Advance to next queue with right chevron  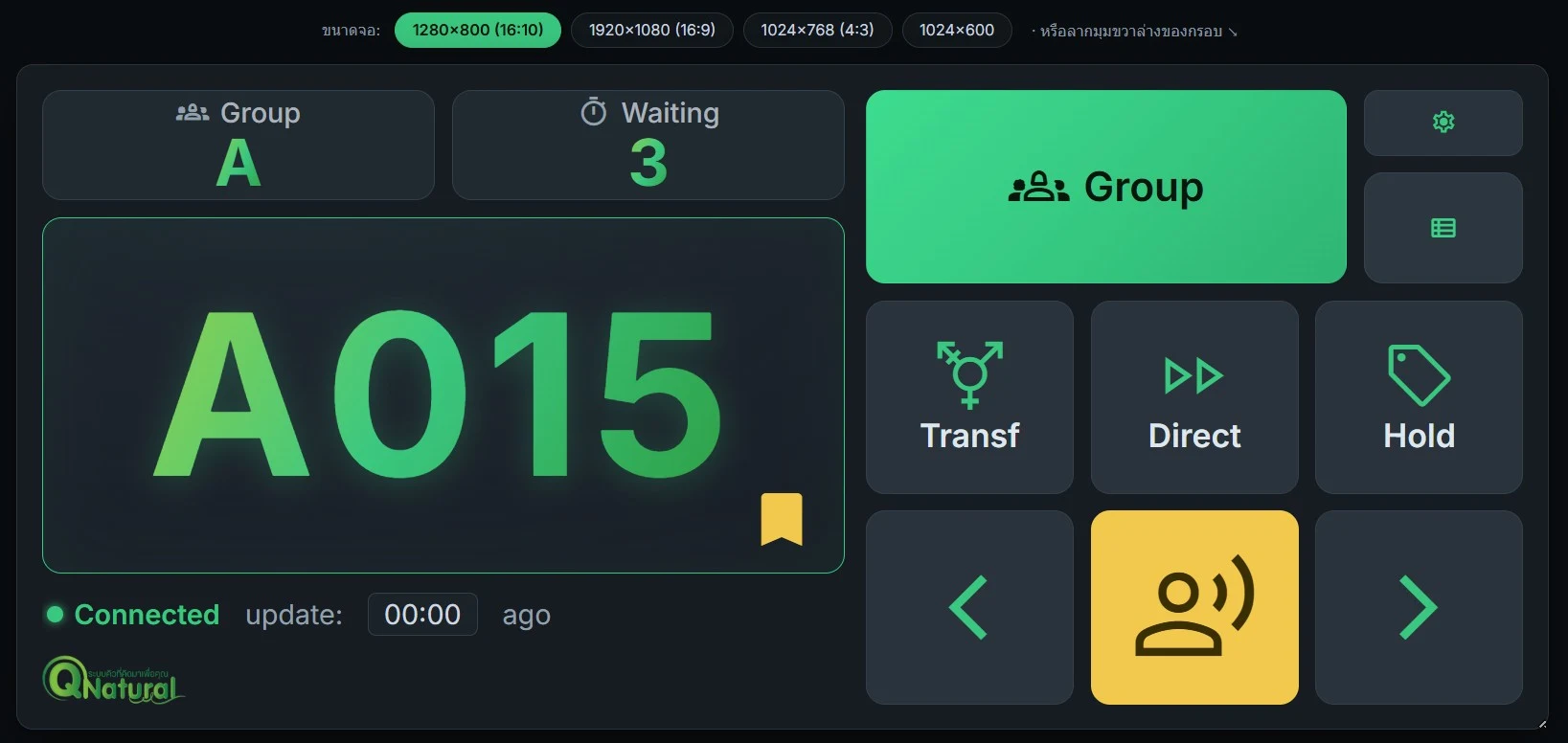(1419, 607)
